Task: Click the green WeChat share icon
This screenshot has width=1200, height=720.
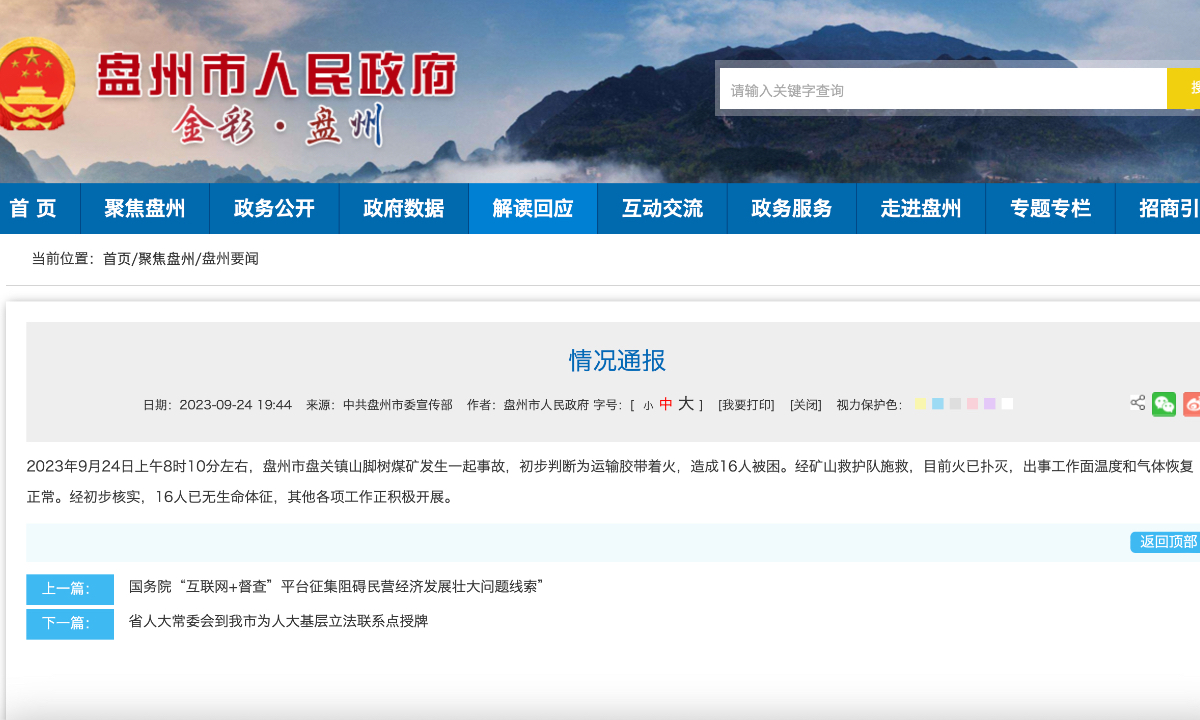Action: click(x=1163, y=404)
